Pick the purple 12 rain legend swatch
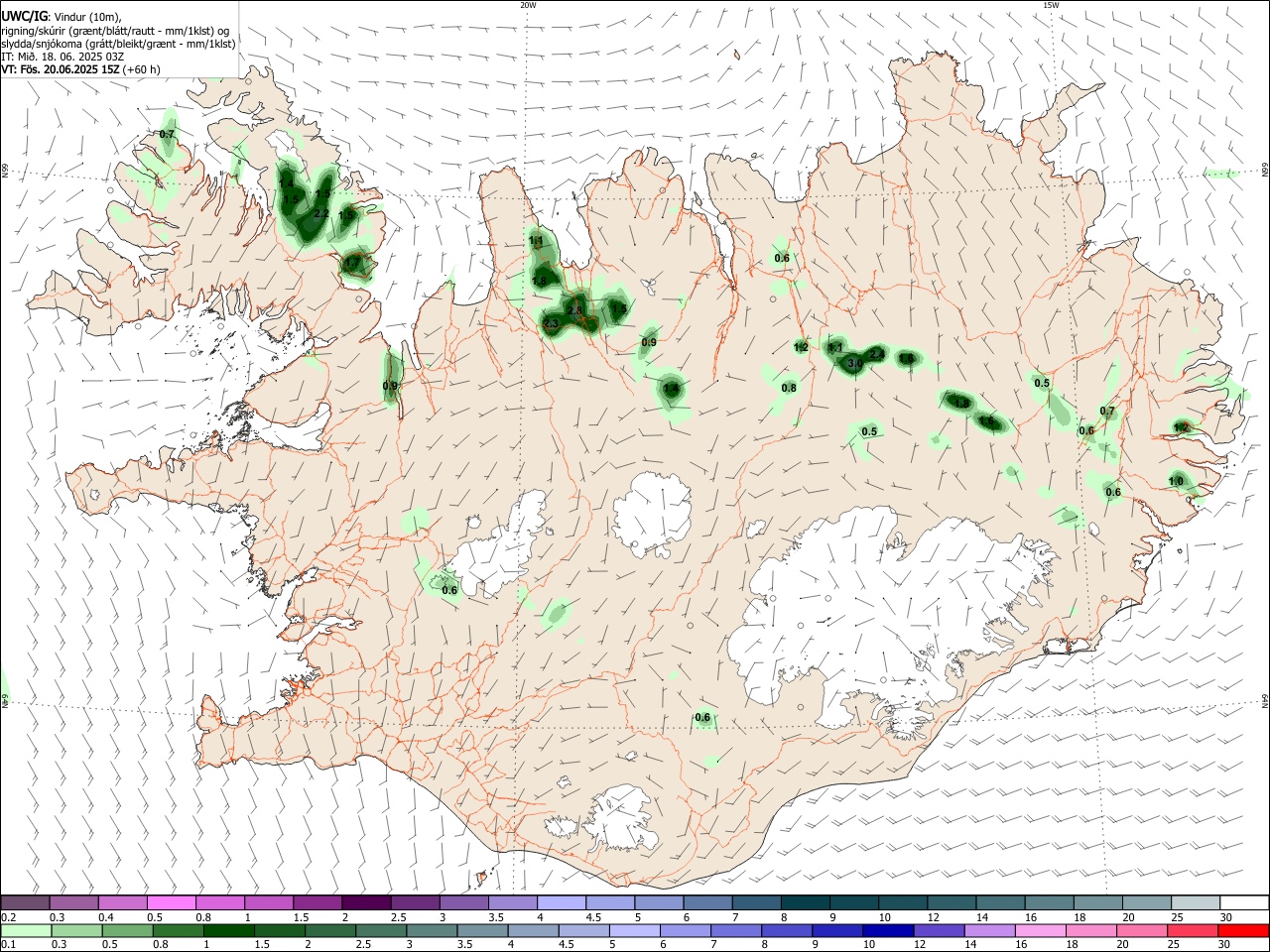The width and height of the screenshot is (1270, 952). tap(939, 930)
